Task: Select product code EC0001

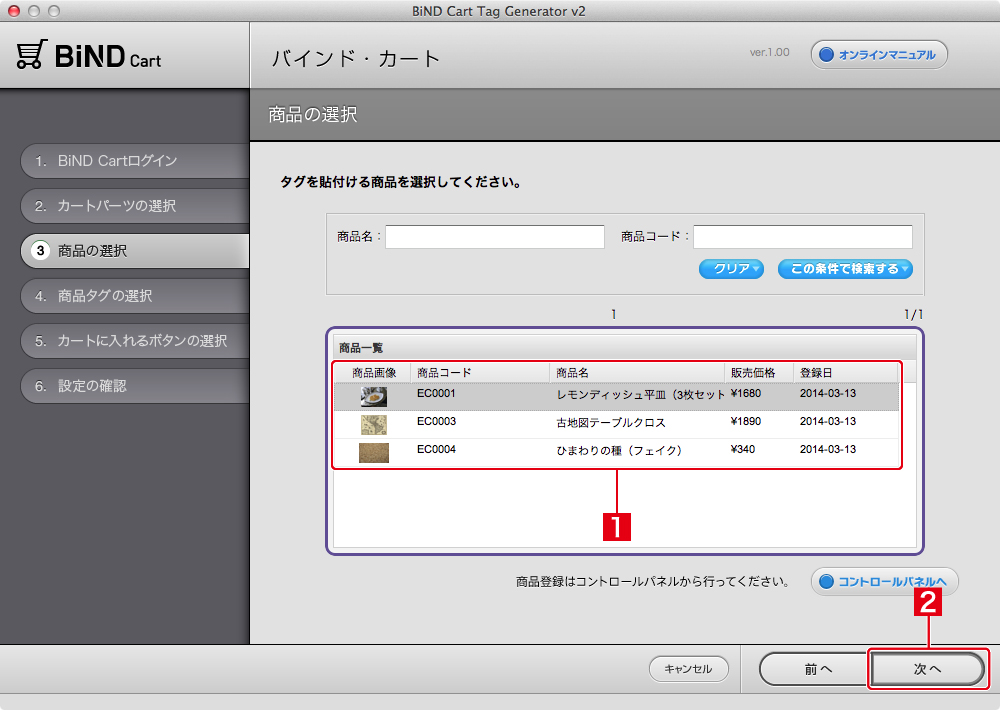Action: pyautogui.click(x=436, y=393)
